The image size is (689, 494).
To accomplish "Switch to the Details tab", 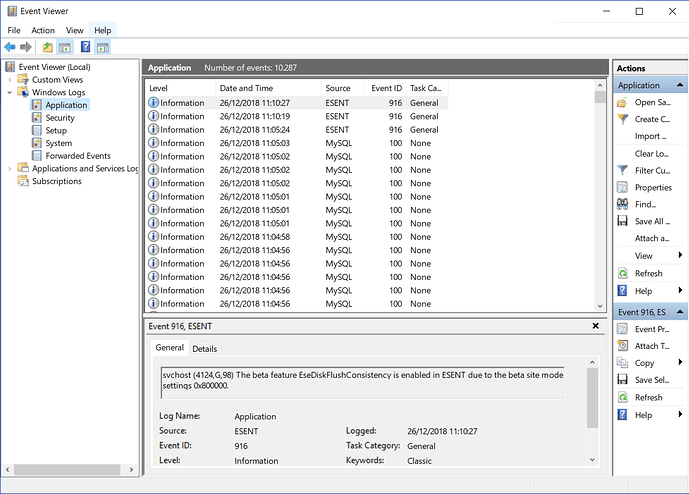I will (204, 348).
